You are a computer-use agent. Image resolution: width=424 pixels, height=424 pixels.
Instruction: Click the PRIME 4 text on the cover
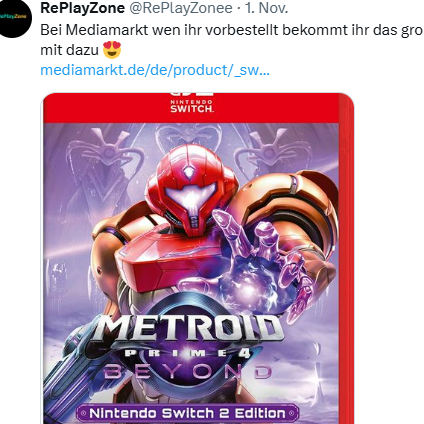(187, 353)
